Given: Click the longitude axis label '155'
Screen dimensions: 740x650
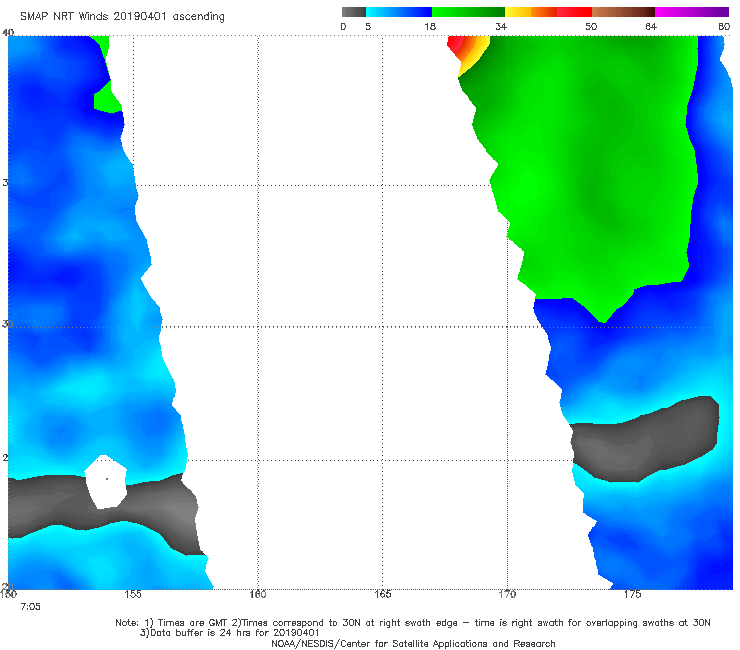Looking at the screenshot, I should point(133,594).
